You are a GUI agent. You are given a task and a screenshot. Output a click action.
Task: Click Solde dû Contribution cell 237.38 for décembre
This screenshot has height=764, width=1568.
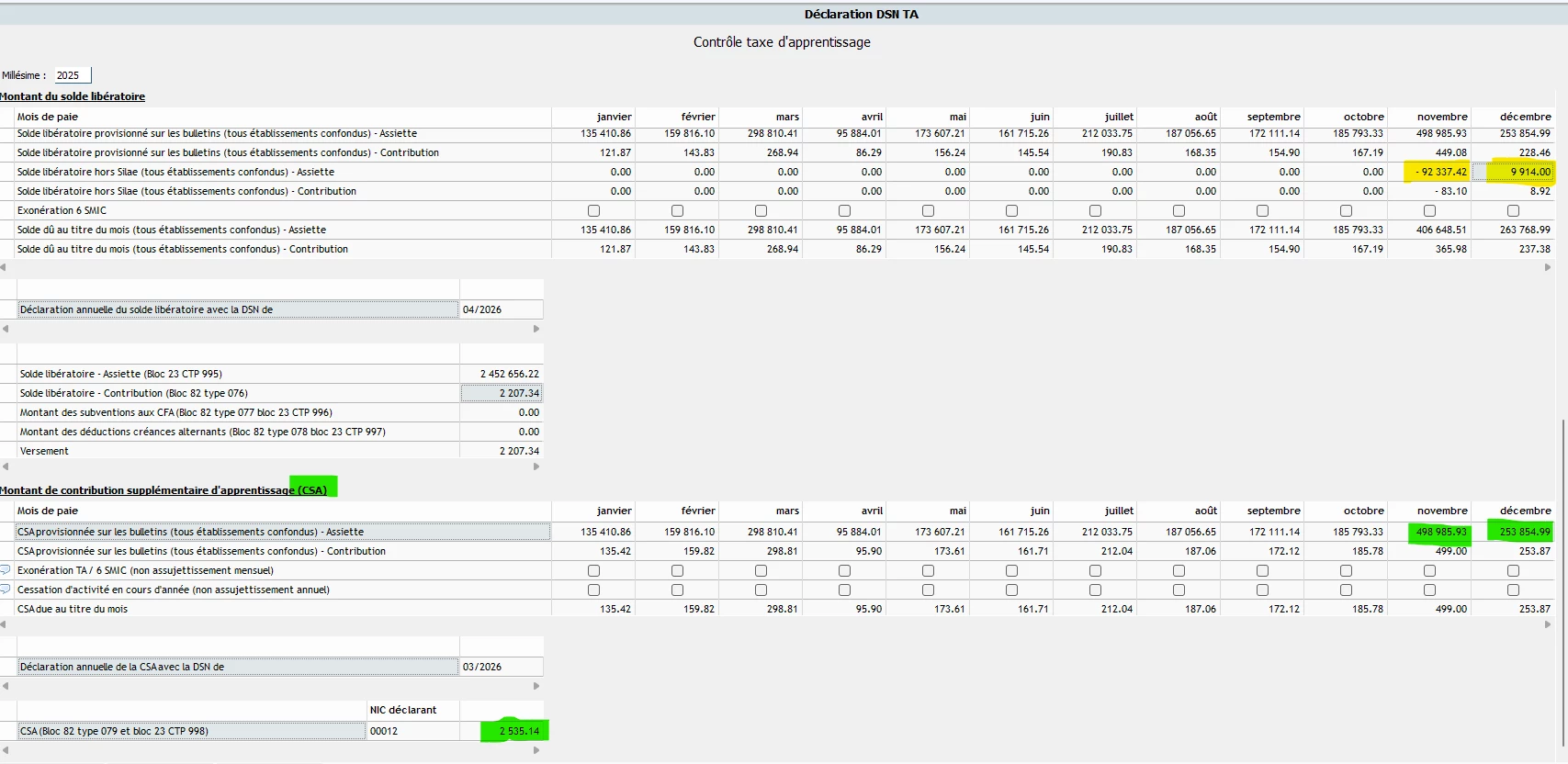pyautogui.click(x=1514, y=249)
